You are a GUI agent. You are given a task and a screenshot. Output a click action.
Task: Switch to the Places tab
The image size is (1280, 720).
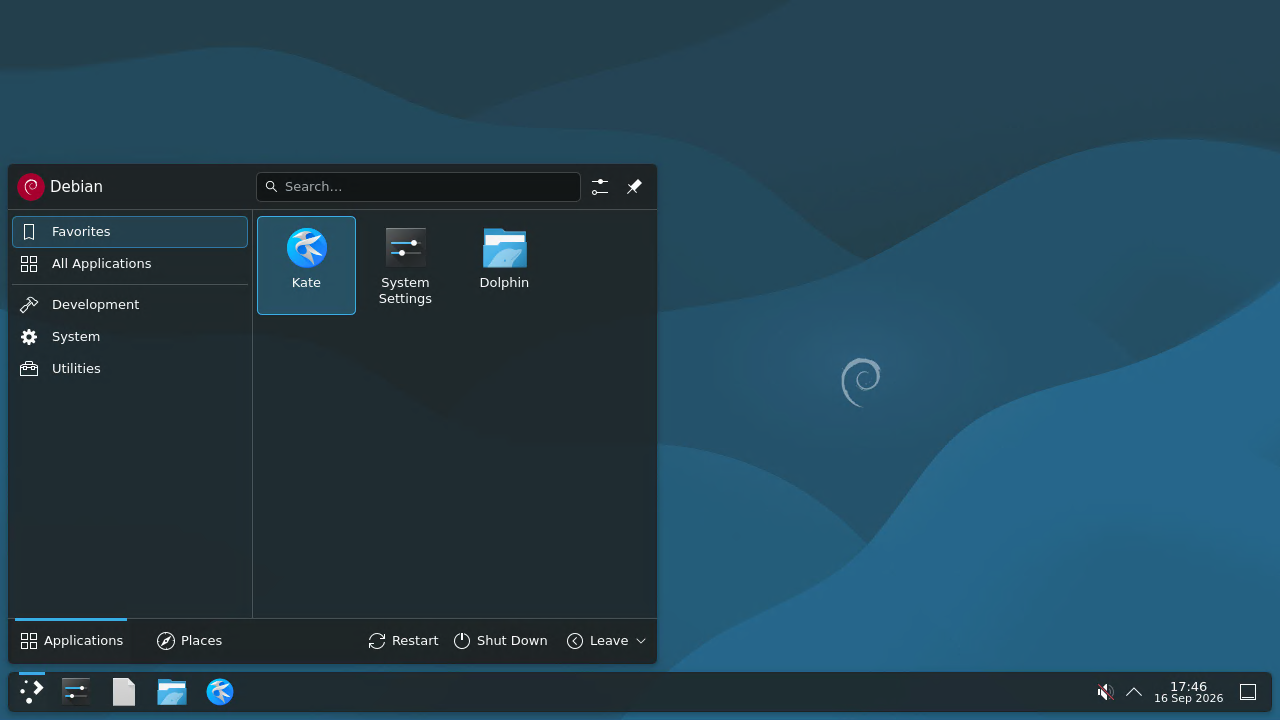(189, 641)
